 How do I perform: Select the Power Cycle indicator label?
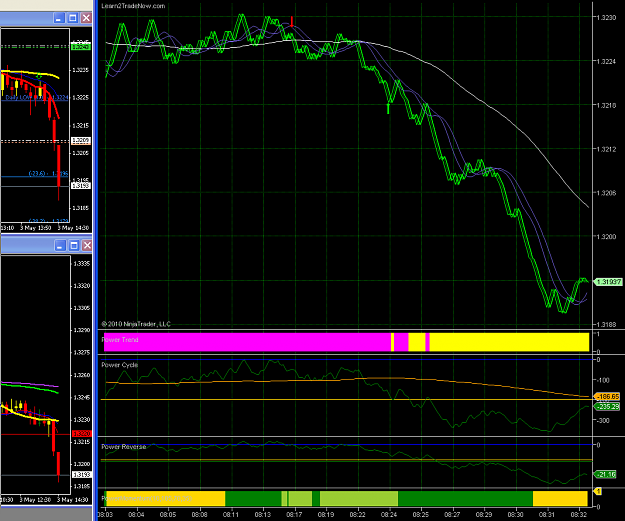120,365
